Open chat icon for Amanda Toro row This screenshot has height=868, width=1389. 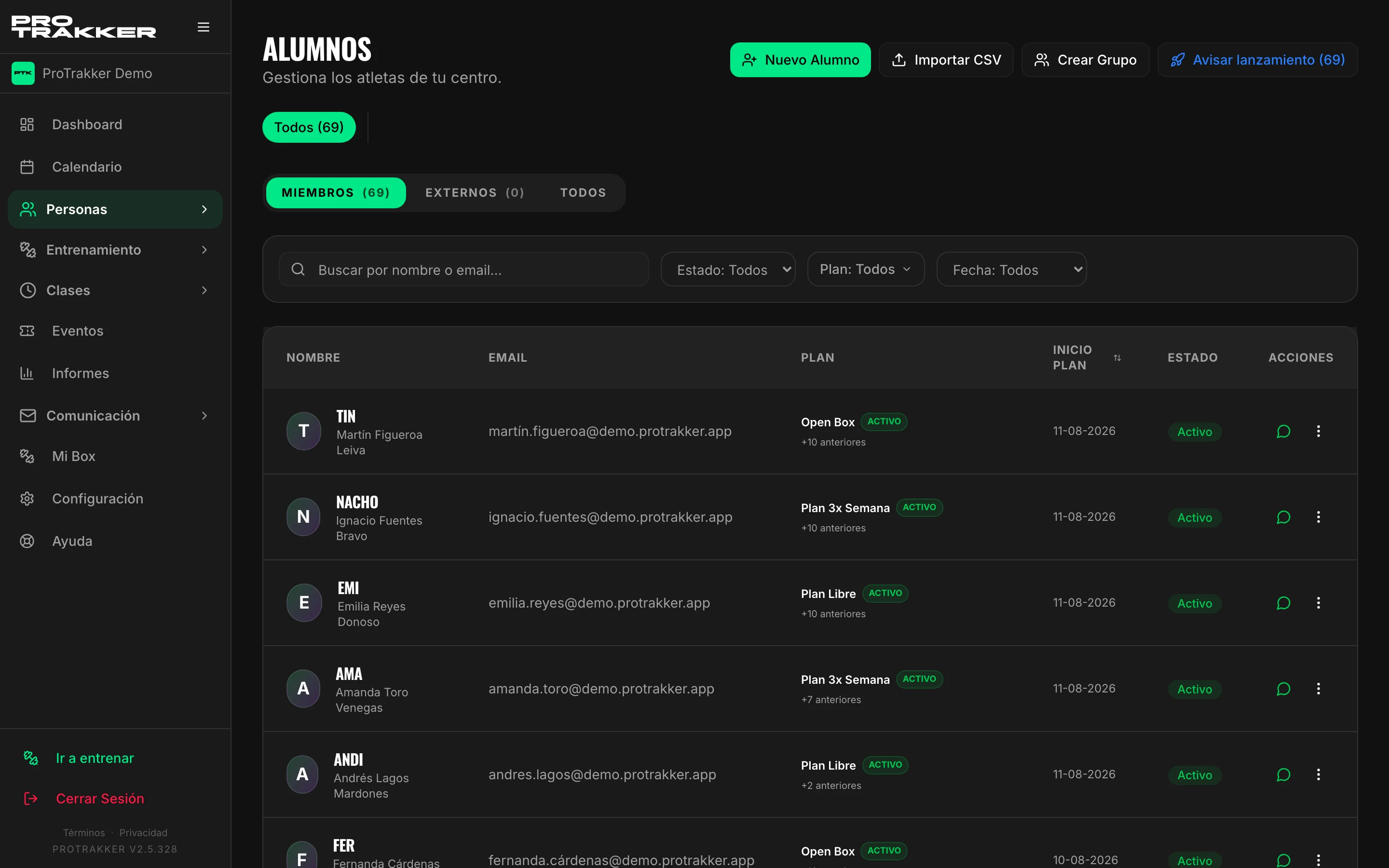click(x=1283, y=689)
